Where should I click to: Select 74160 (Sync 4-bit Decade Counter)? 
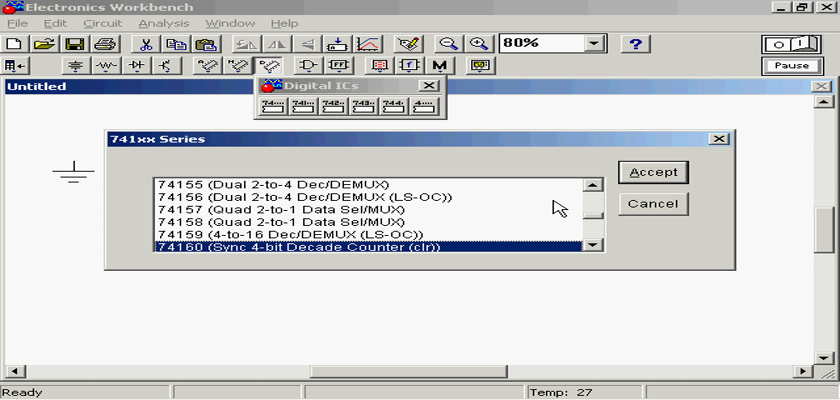(368, 247)
